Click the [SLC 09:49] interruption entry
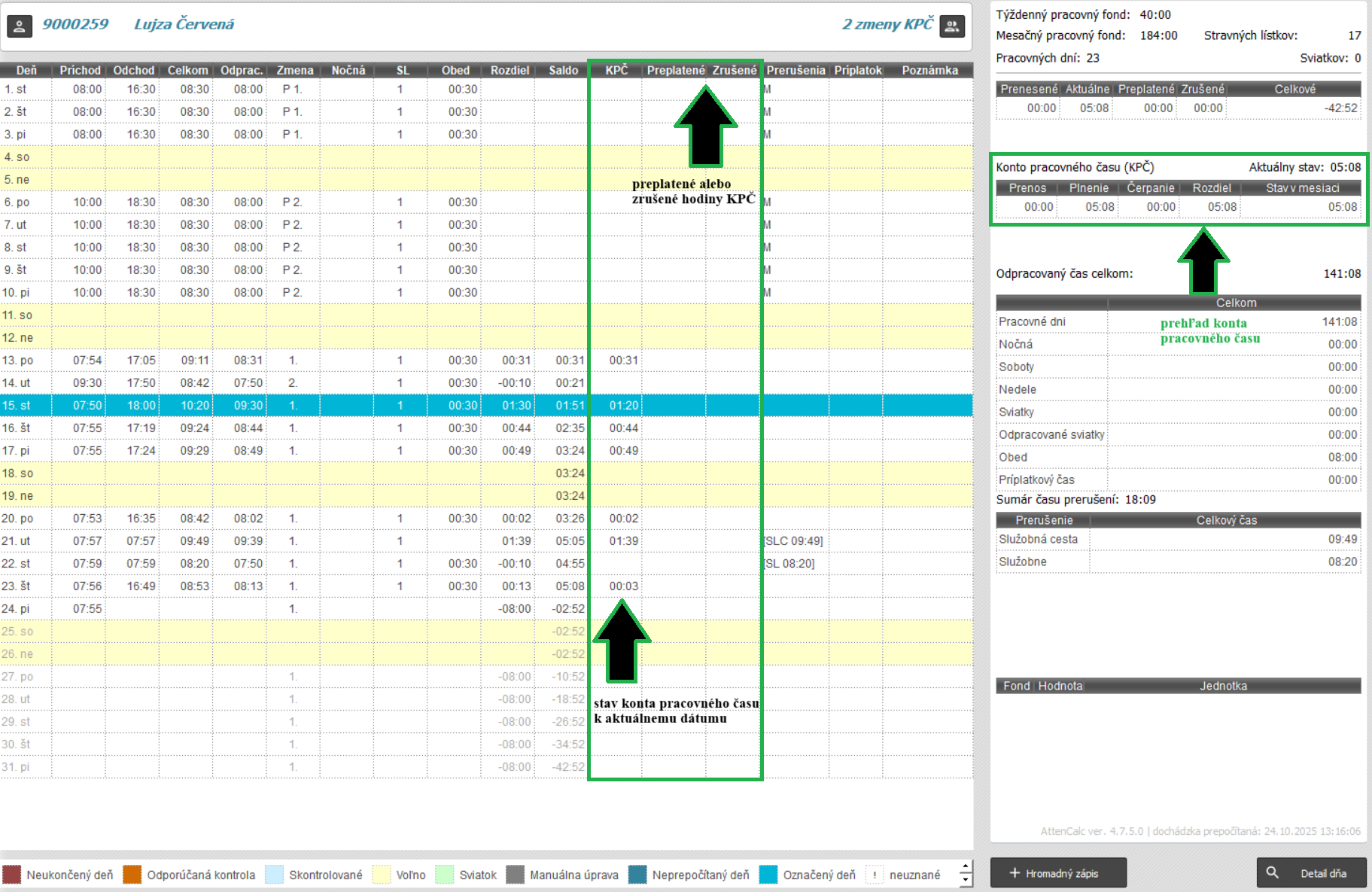Image resolution: width=1372 pixels, height=892 pixels. [794, 540]
